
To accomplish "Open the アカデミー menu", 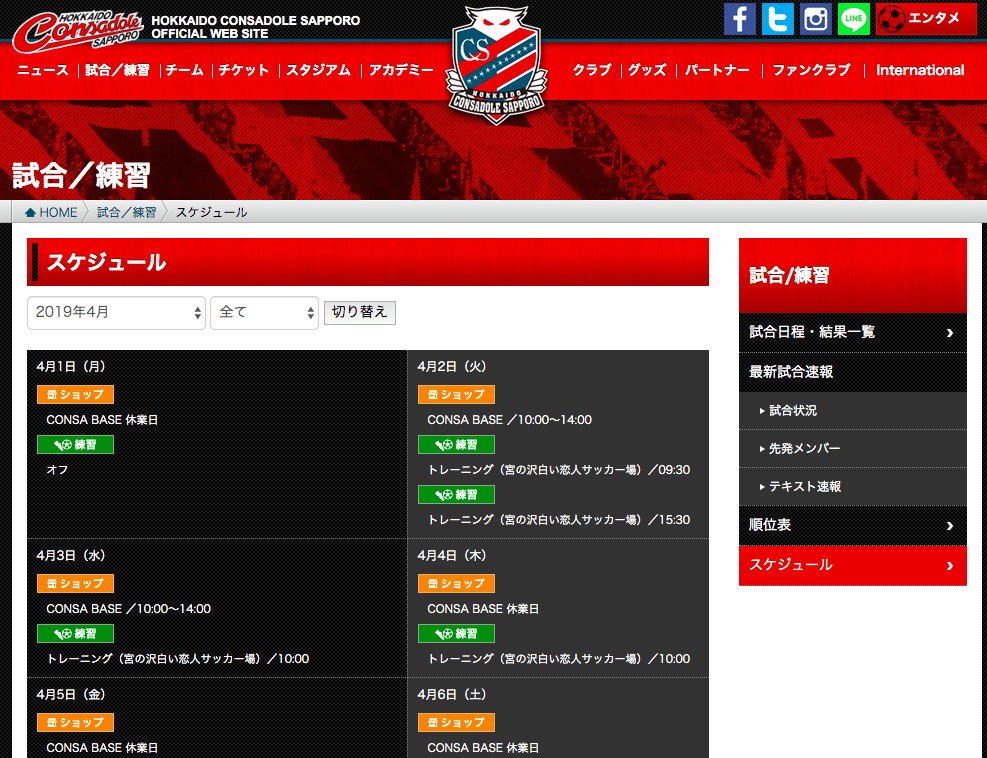I will coord(401,70).
